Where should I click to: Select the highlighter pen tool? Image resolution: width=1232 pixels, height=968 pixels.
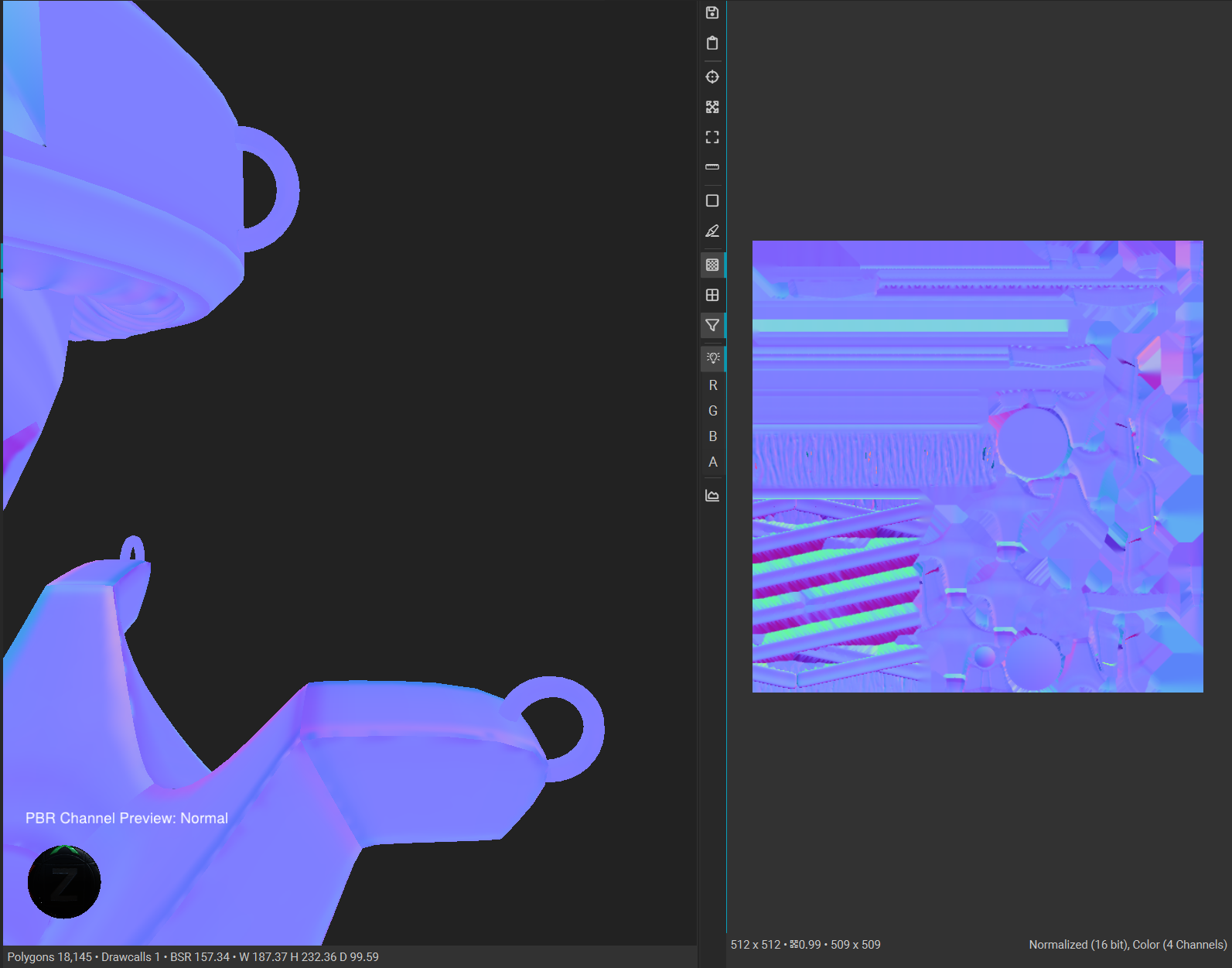point(712,231)
